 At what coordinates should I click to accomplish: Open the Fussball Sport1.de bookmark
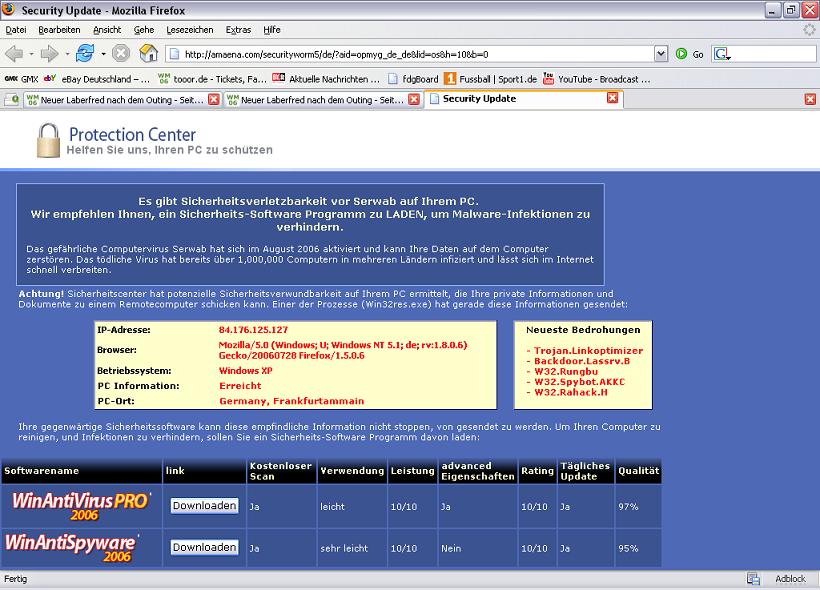[490, 78]
